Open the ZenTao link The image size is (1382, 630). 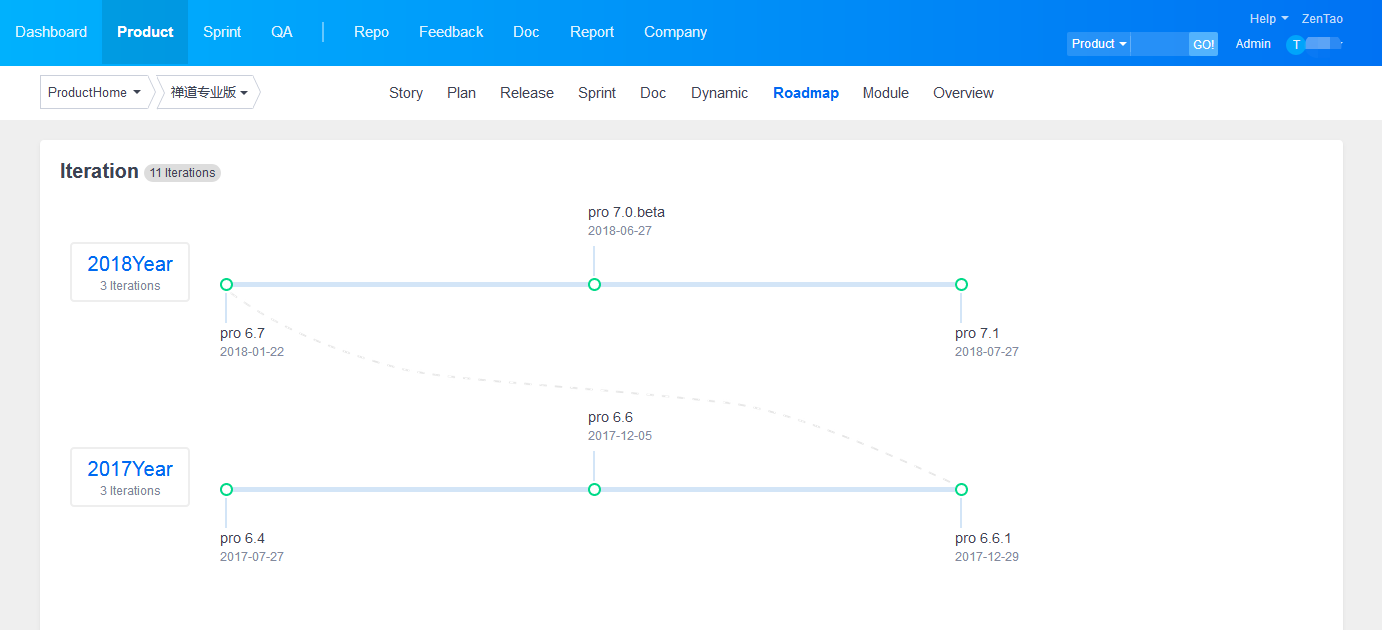point(1322,19)
